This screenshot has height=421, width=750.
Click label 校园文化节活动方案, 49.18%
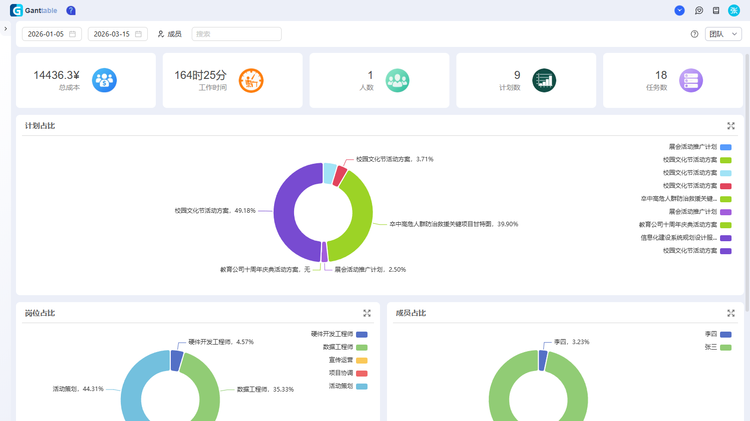tap(215, 210)
